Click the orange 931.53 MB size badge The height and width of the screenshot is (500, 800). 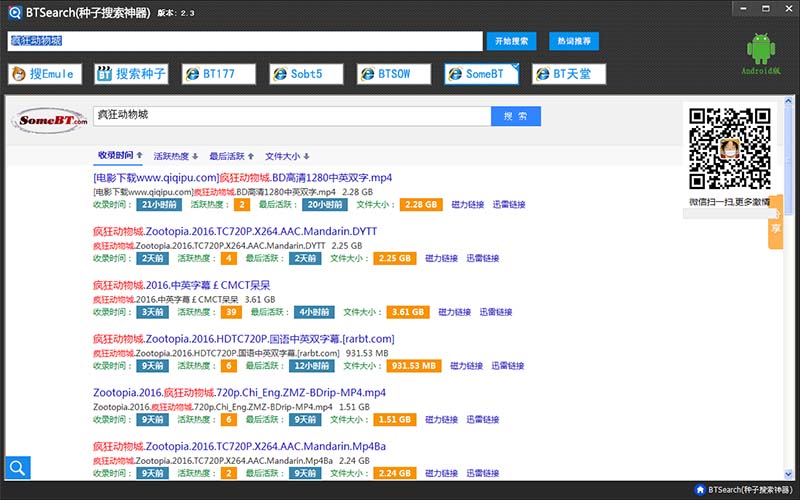point(414,366)
